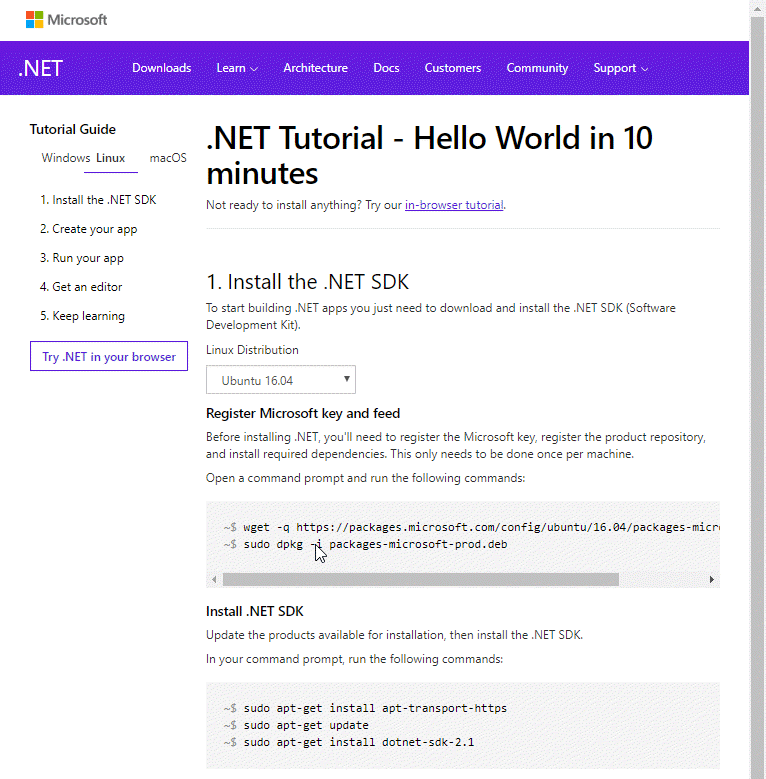Viewport: 766px width, 779px height.
Task: Navigate to the Community page
Action: click(537, 68)
